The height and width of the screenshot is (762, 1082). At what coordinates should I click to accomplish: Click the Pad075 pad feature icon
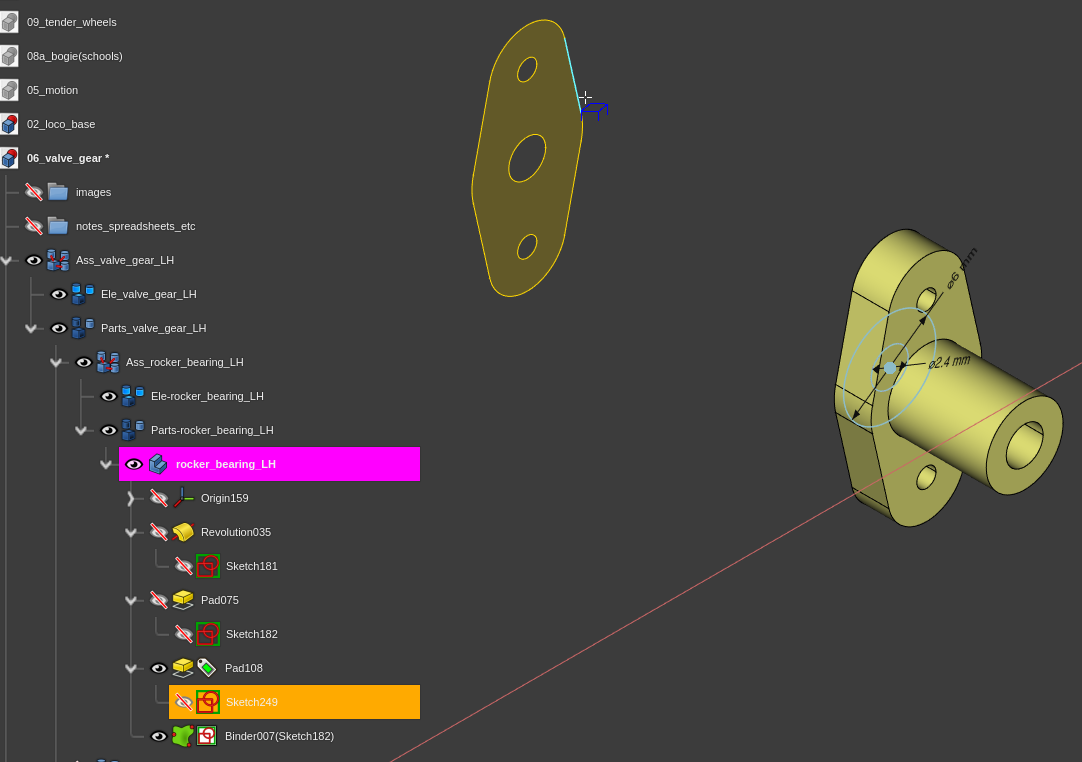coord(183,600)
